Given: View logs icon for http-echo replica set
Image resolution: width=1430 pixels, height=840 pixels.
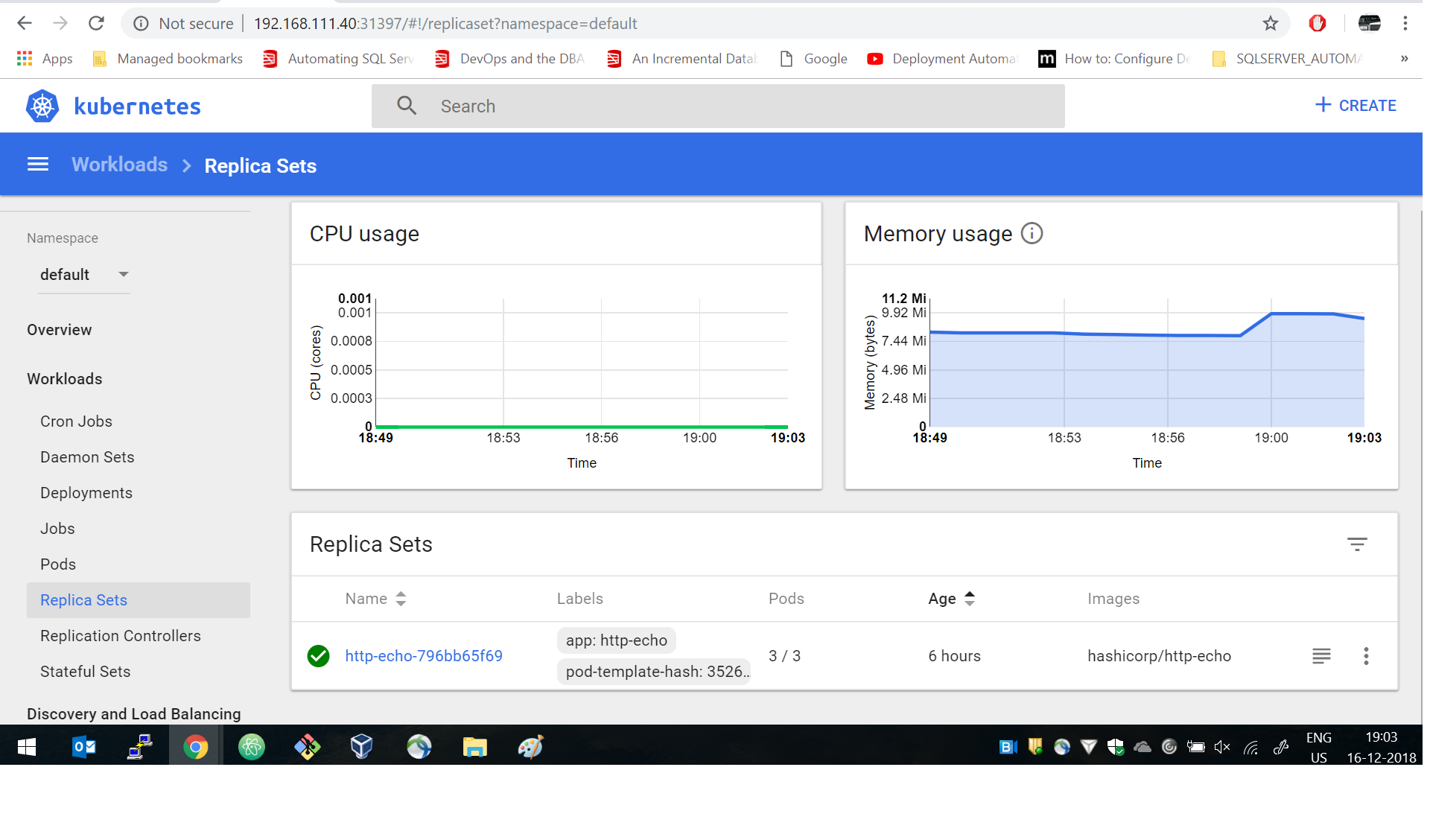Looking at the screenshot, I should [1321, 656].
